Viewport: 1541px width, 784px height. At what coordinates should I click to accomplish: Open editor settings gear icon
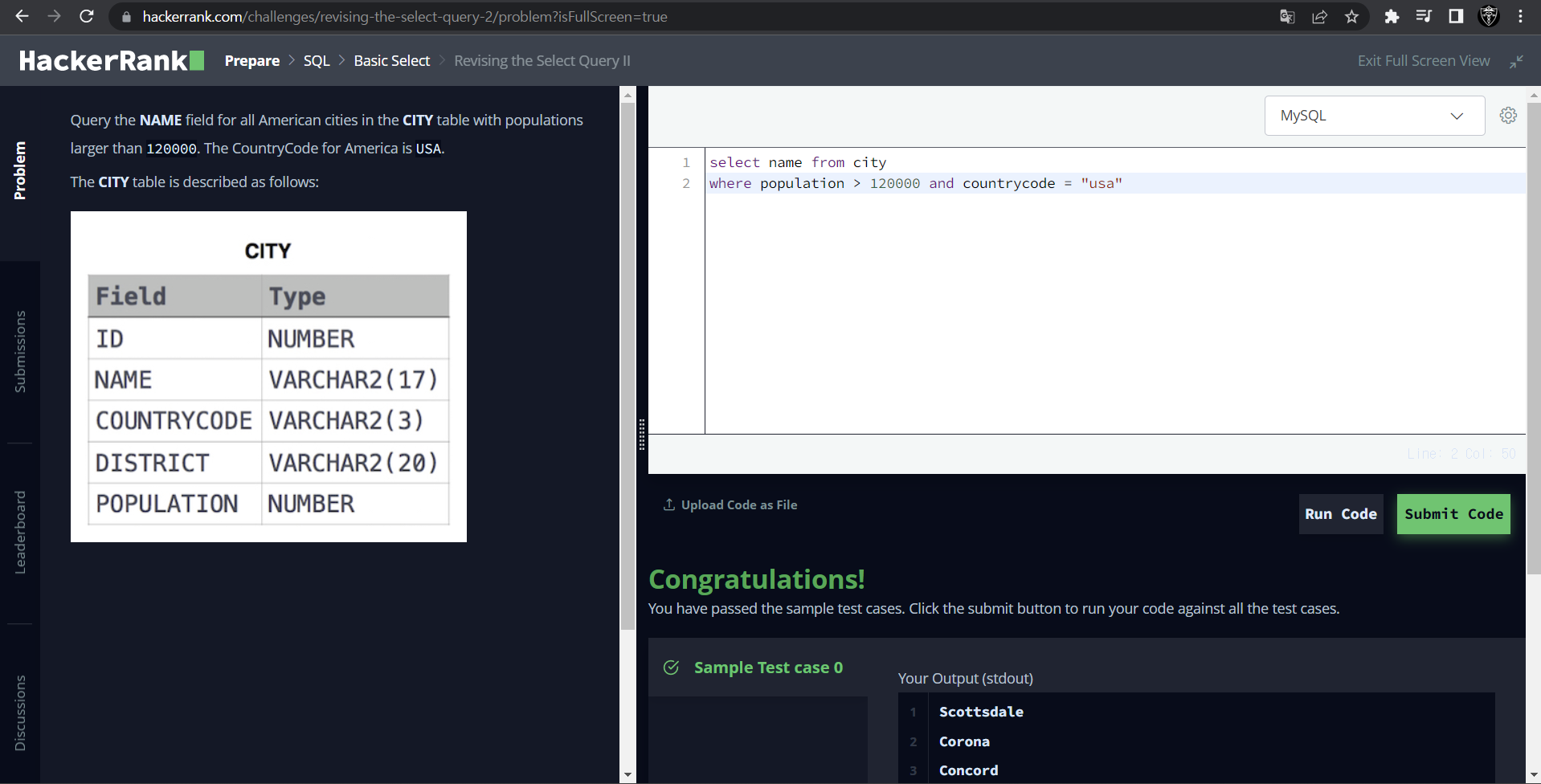(1508, 116)
